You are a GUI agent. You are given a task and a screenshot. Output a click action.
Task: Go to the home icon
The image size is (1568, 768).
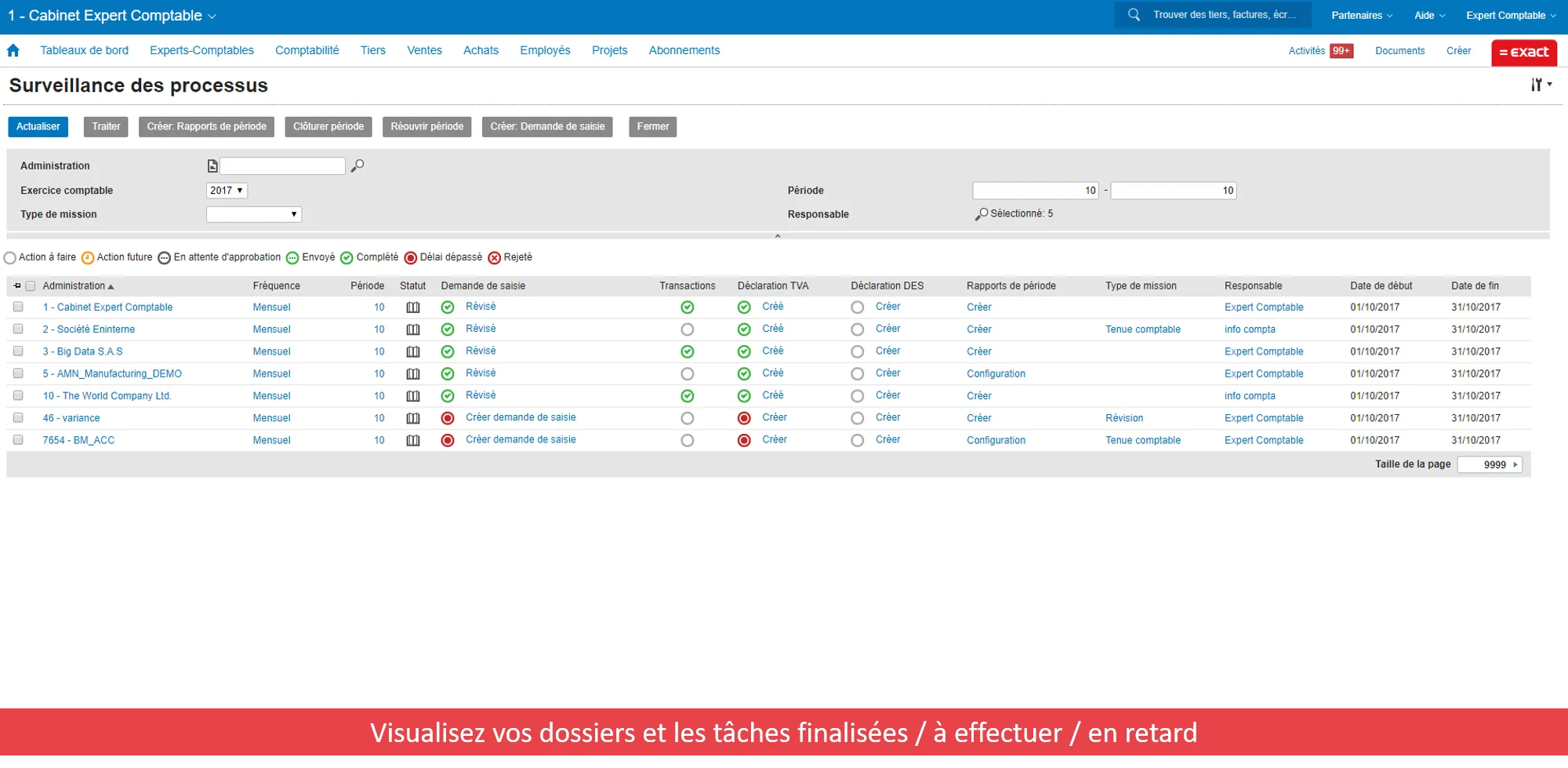[x=13, y=50]
